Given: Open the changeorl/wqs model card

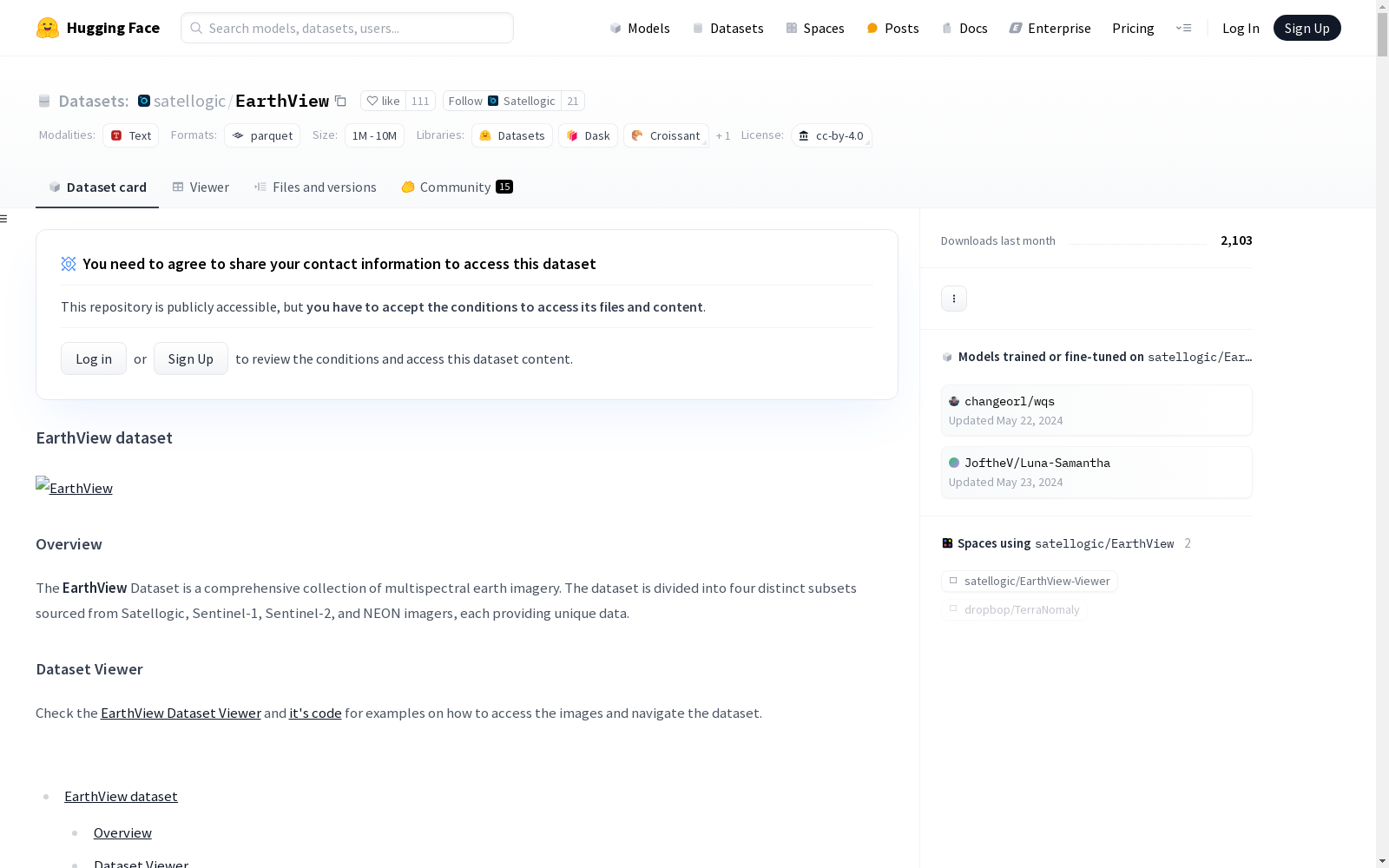Looking at the screenshot, I should (1096, 410).
